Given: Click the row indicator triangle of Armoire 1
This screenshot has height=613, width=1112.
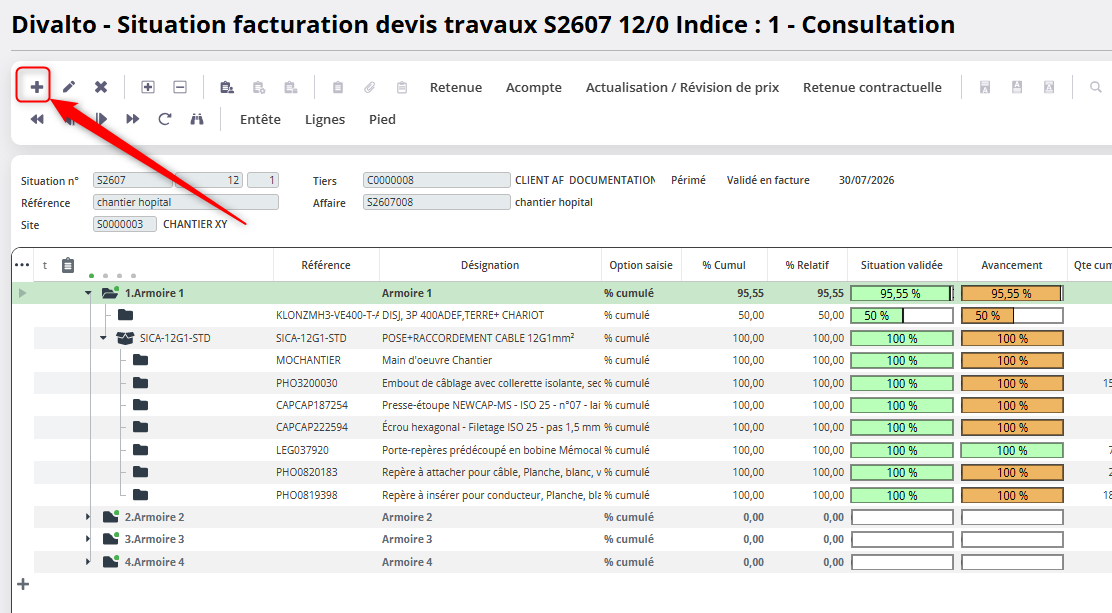Looking at the screenshot, I should coord(23,292).
